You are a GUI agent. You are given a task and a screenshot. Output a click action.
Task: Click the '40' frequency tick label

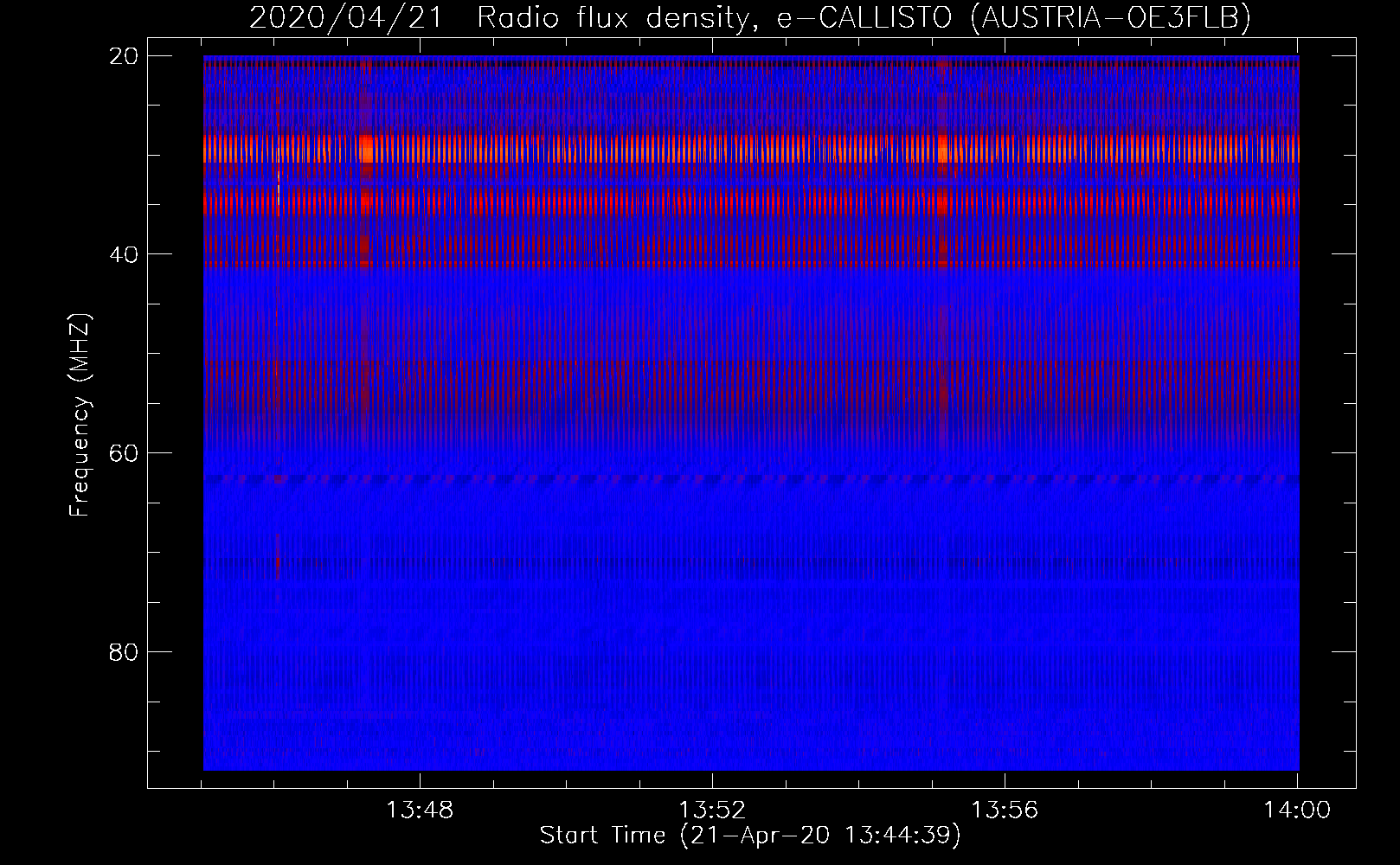coord(124,254)
